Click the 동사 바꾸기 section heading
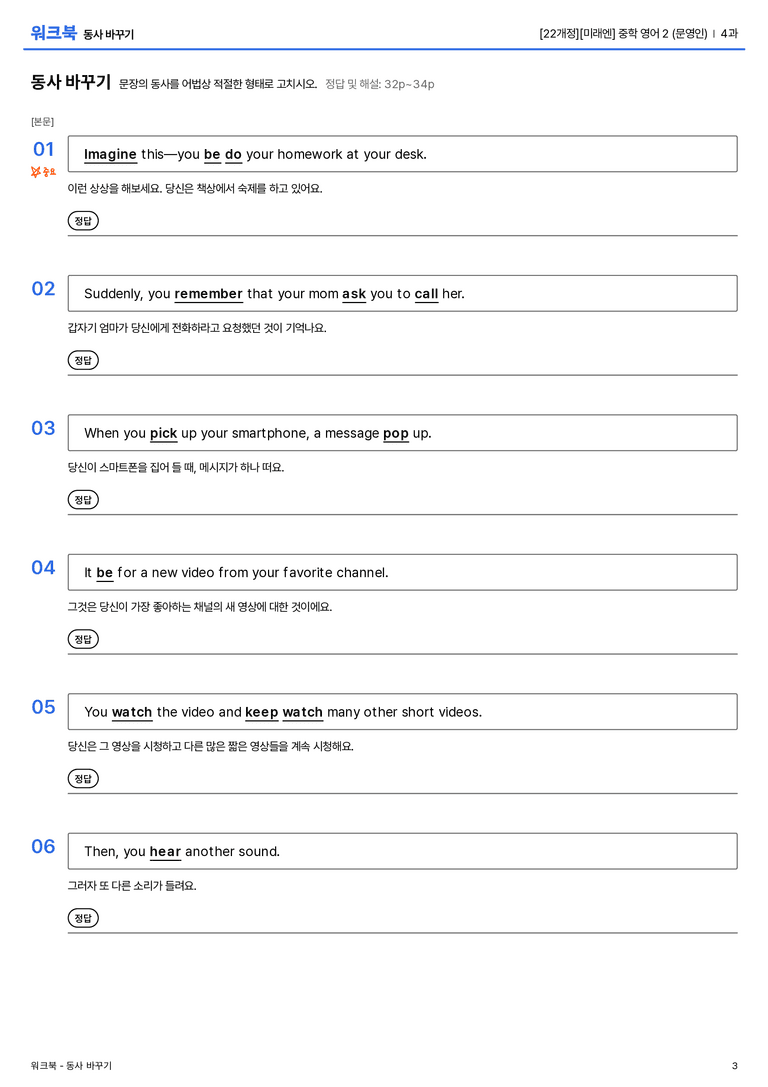Image resolution: width=768 pixels, height=1087 pixels. (x=71, y=82)
